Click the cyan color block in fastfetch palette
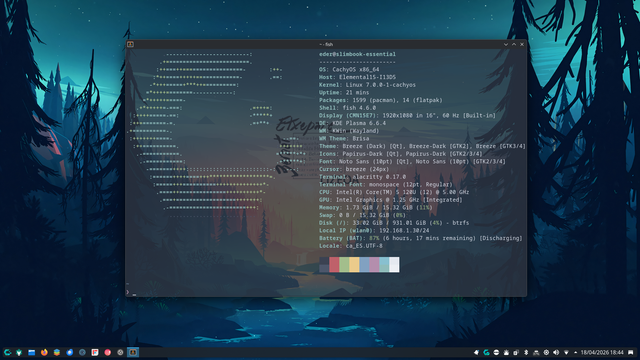640x360 pixels. click(384, 264)
